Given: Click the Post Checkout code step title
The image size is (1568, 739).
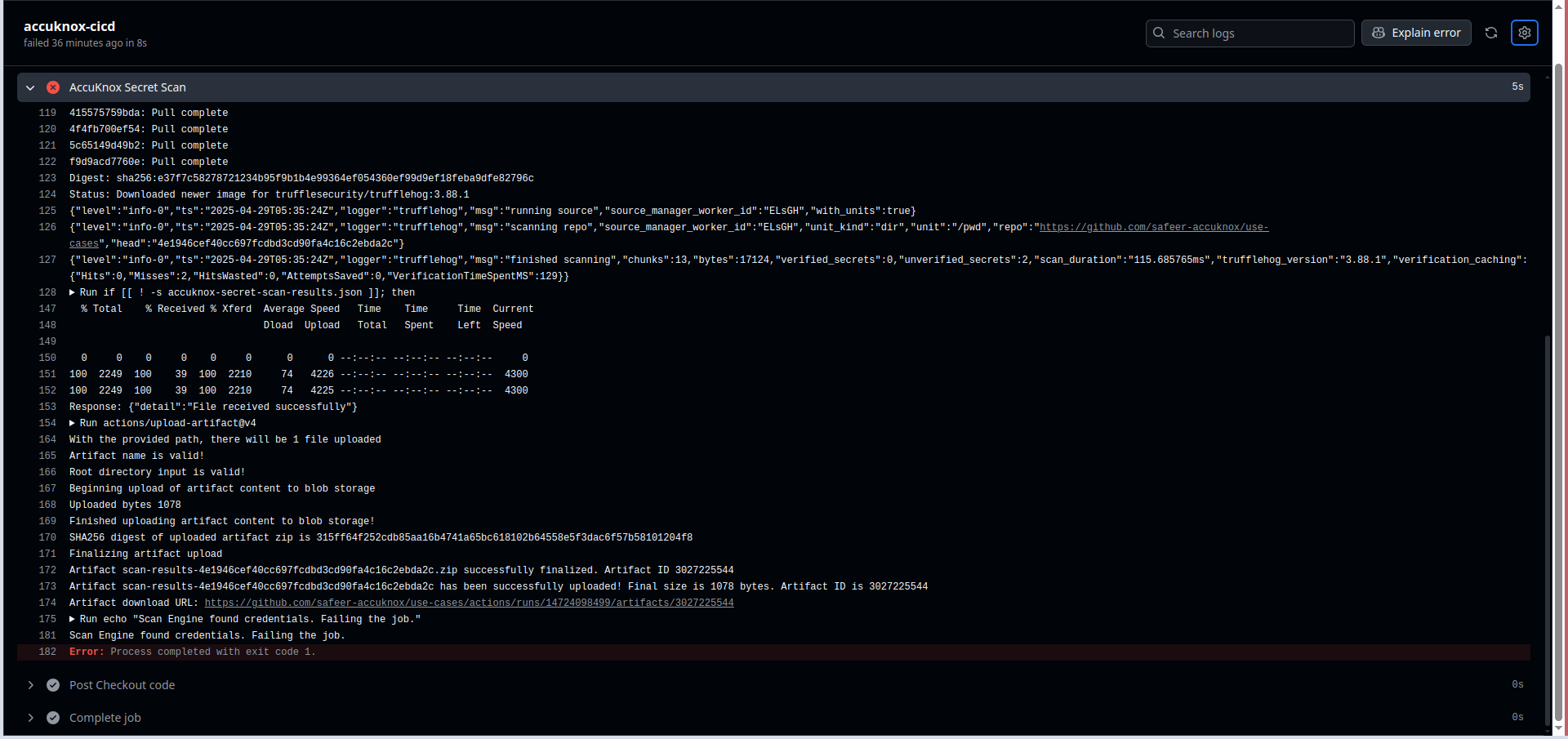Looking at the screenshot, I should [122, 685].
